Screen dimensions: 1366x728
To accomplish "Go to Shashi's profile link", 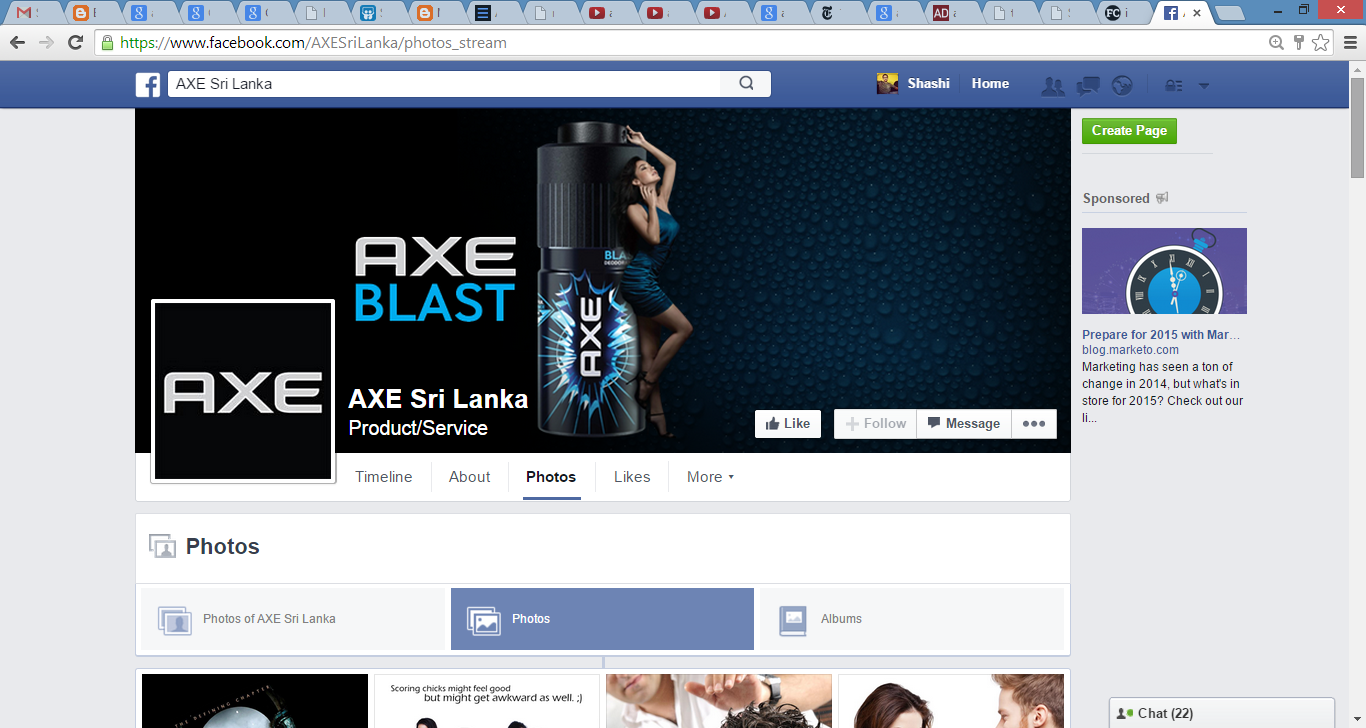I will pos(929,84).
